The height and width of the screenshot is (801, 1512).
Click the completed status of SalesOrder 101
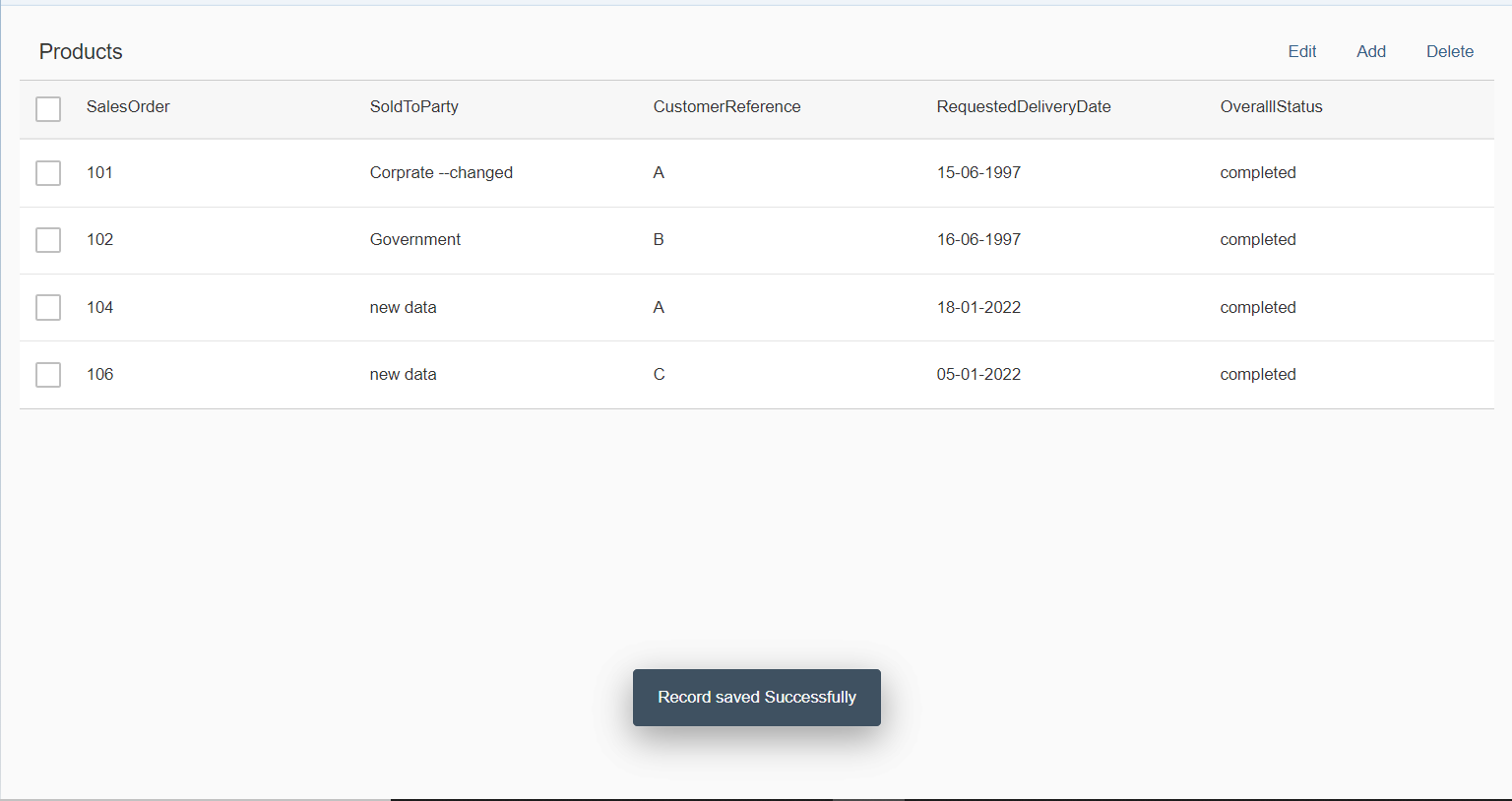coord(1257,172)
